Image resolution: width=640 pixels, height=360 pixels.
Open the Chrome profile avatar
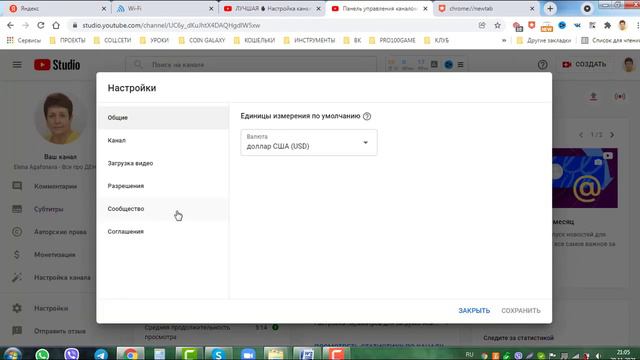click(622, 25)
